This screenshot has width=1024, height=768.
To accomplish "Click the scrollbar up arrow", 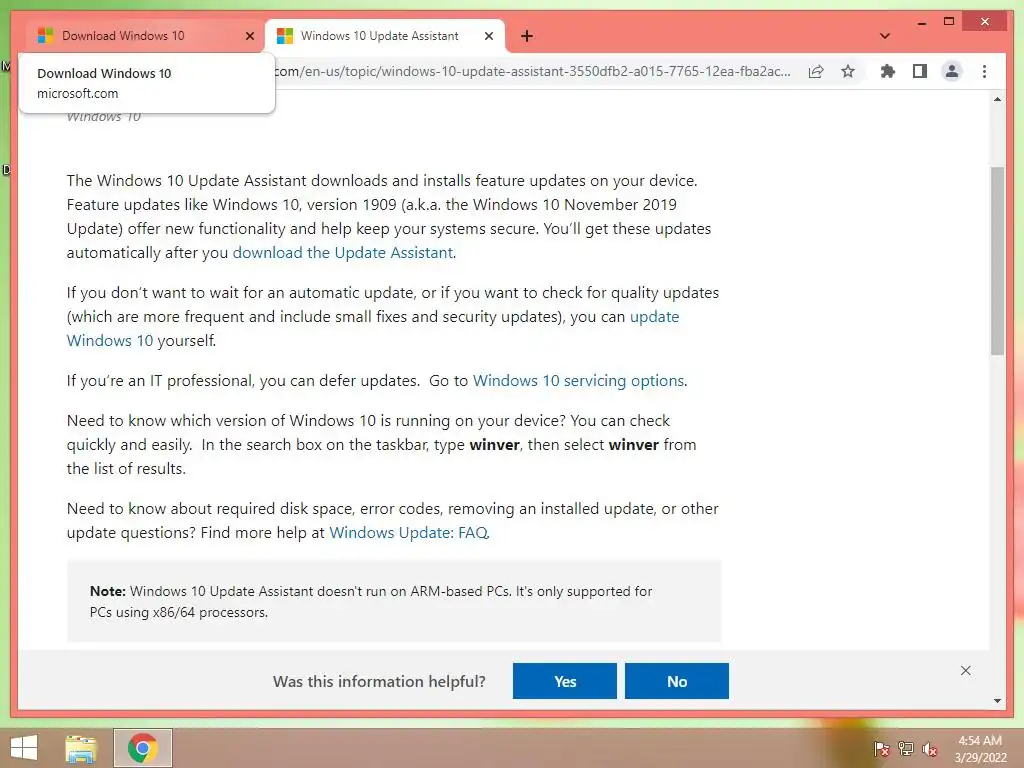I will pos(997,99).
